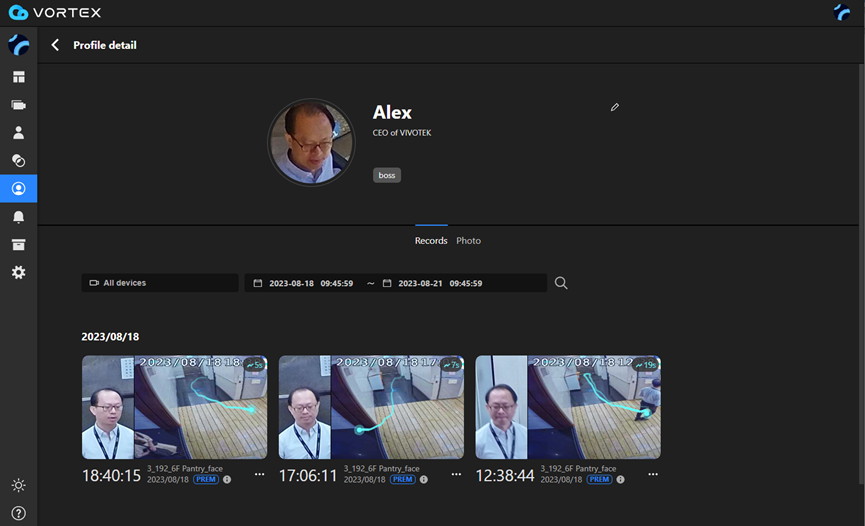Open end date picker 2023-08-21
865x526 pixels.
tap(440, 283)
